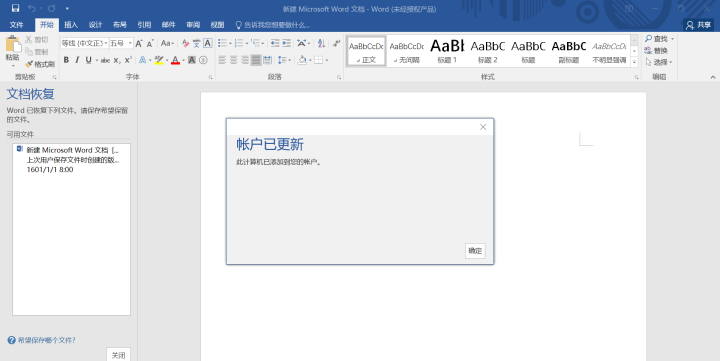
Task: Toggle Bold formatting
Action: point(66,60)
